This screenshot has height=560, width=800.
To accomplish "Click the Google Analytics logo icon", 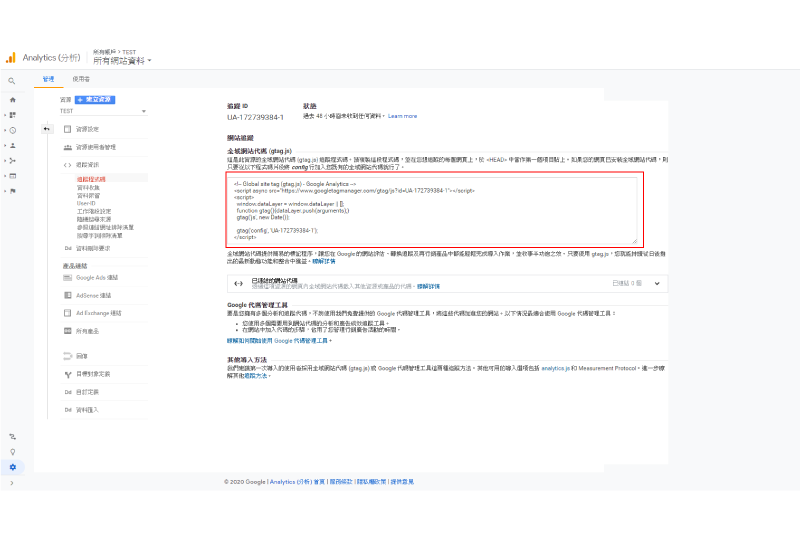I will (10, 58).
